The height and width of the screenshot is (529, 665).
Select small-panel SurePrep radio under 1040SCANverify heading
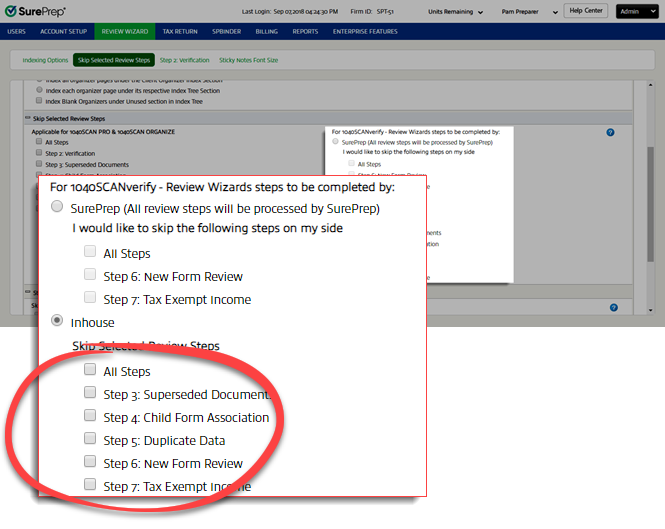coord(335,141)
